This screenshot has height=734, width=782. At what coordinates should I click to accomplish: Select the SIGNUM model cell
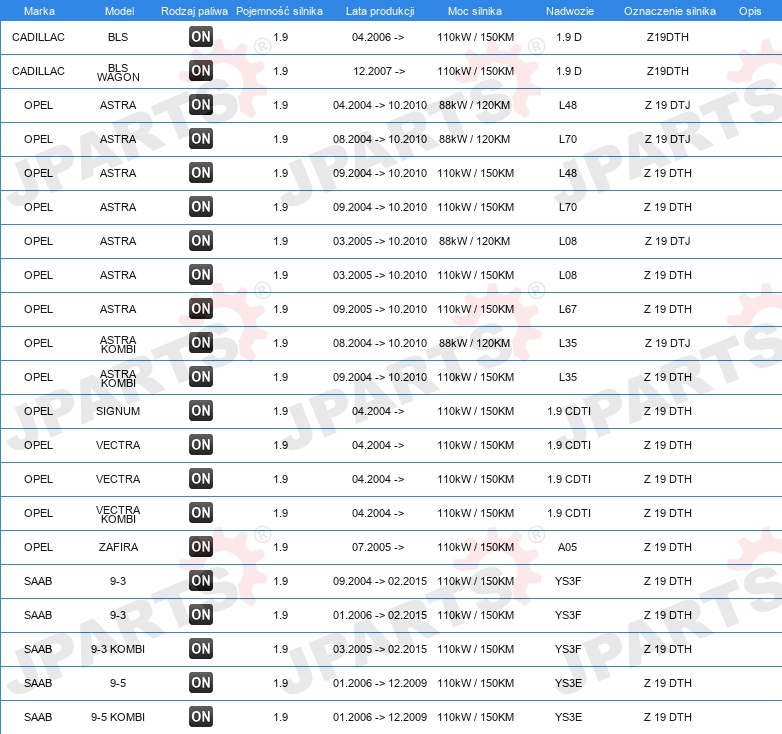118,411
